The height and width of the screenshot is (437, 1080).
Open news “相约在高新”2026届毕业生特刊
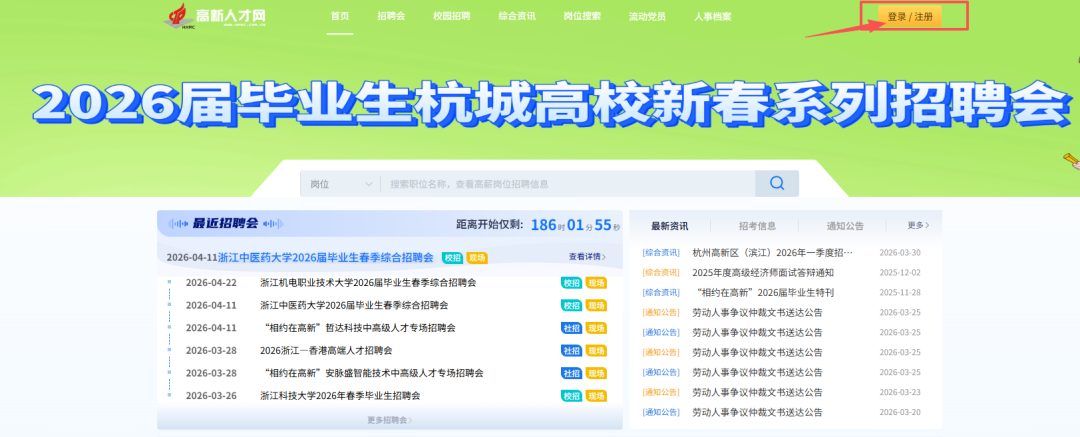click(763, 293)
